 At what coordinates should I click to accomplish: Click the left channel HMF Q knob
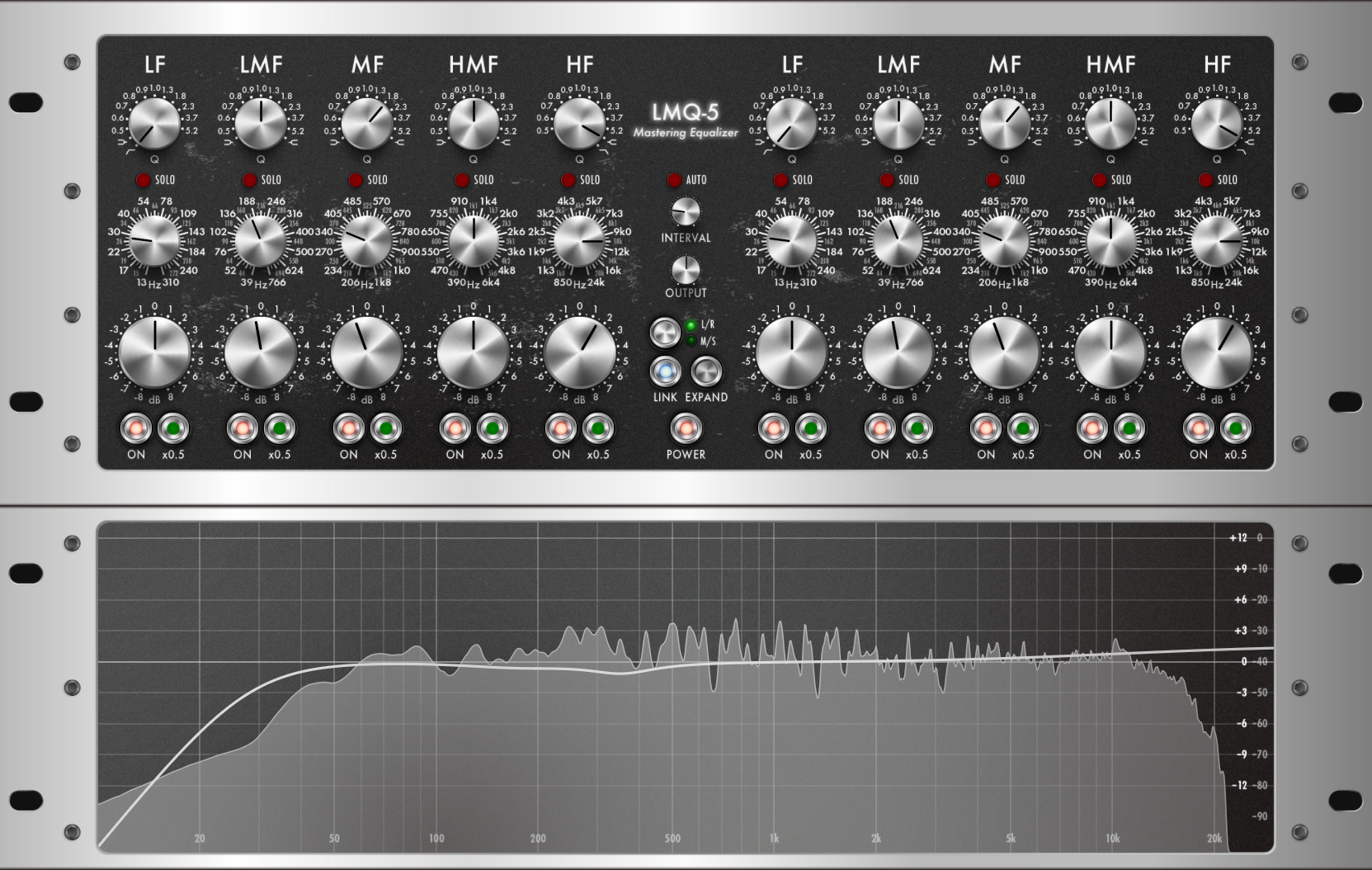click(x=474, y=124)
